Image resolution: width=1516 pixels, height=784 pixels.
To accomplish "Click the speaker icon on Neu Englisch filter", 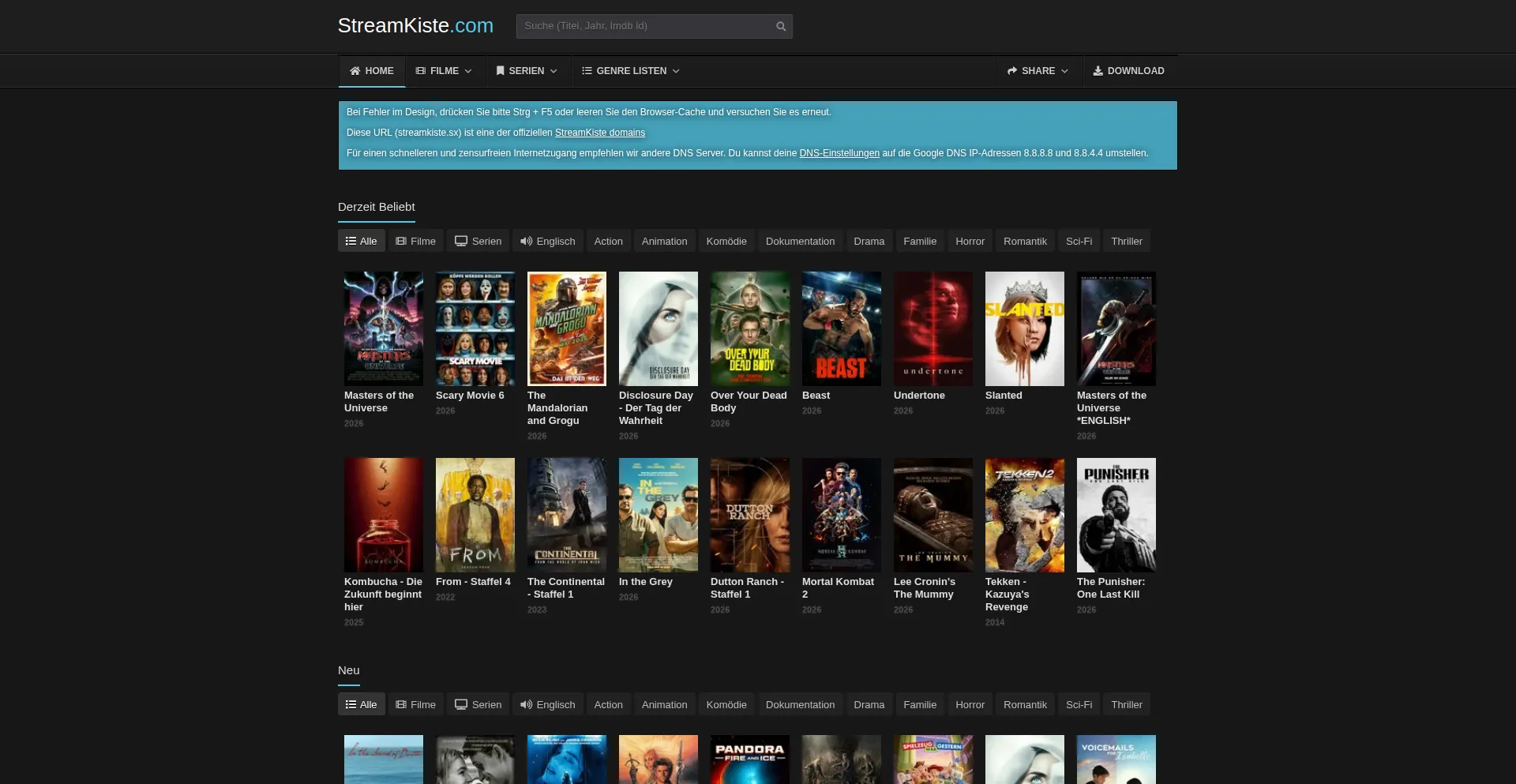I will [526, 705].
